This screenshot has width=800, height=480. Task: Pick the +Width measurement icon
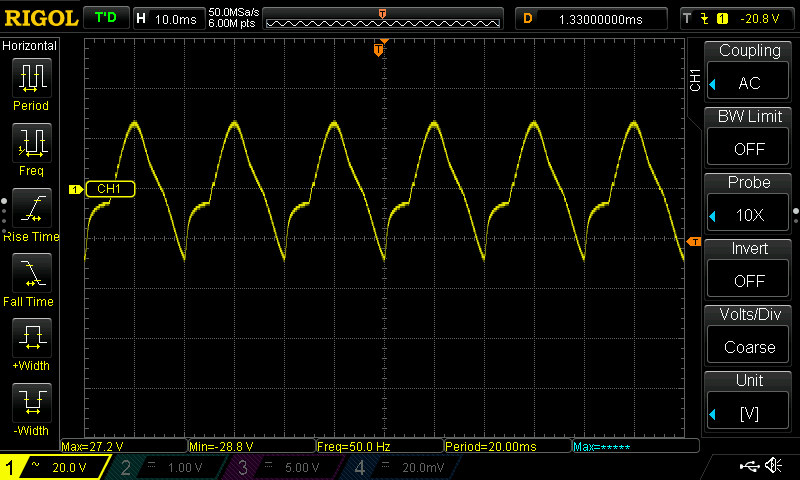(x=31, y=338)
